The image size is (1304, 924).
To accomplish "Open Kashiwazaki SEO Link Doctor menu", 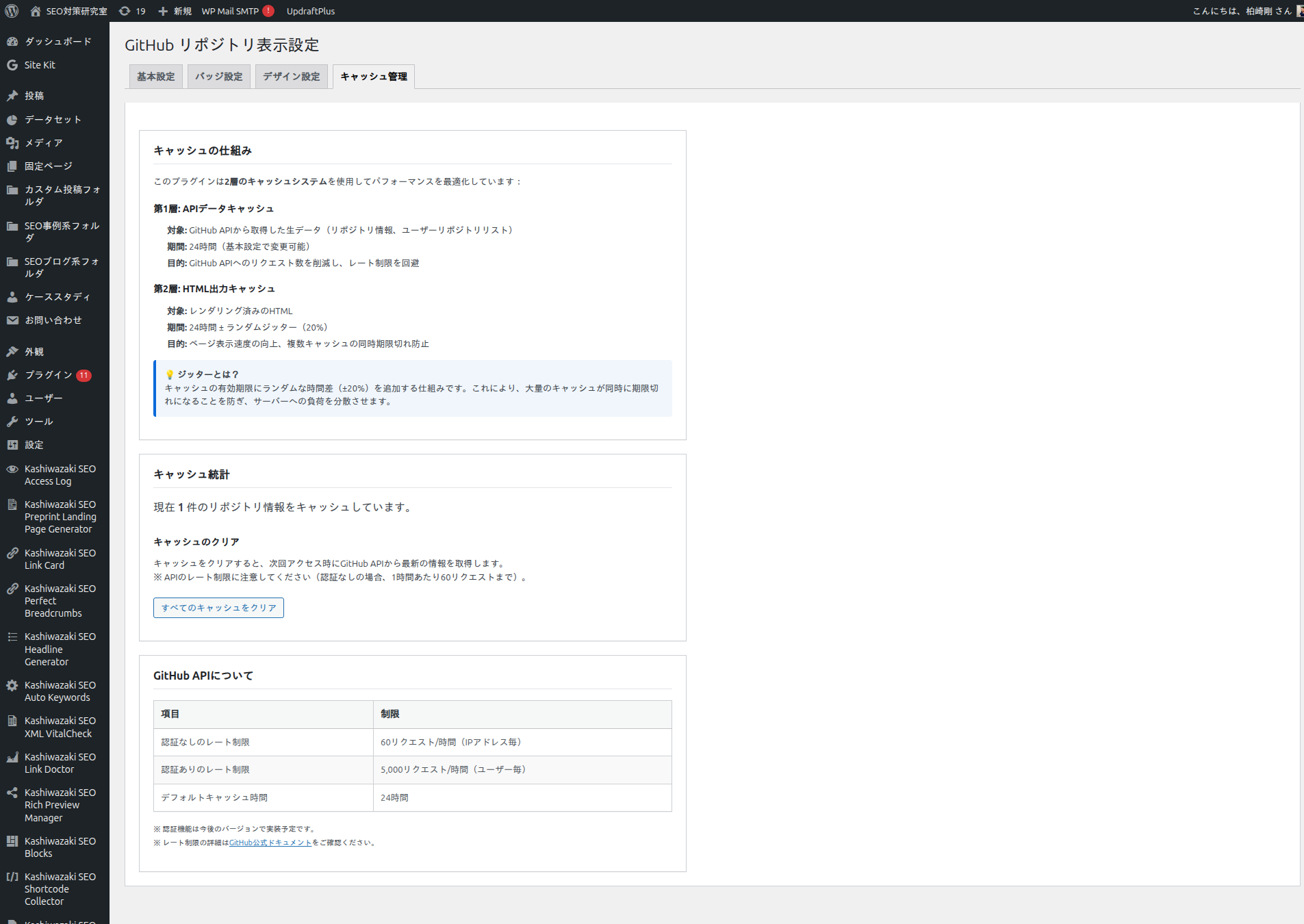I will tap(60, 763).
